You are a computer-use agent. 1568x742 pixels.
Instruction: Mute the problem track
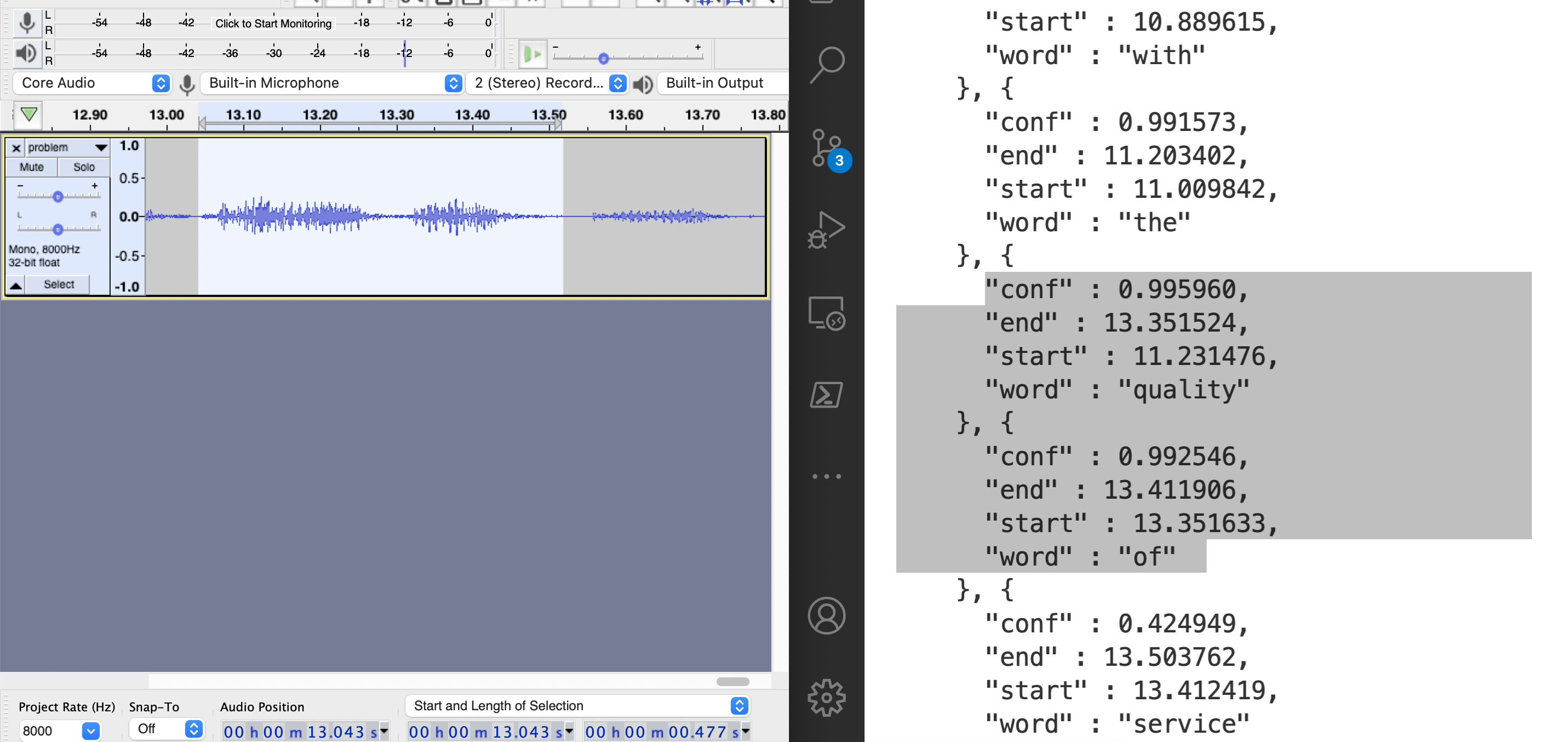[31, 167]
